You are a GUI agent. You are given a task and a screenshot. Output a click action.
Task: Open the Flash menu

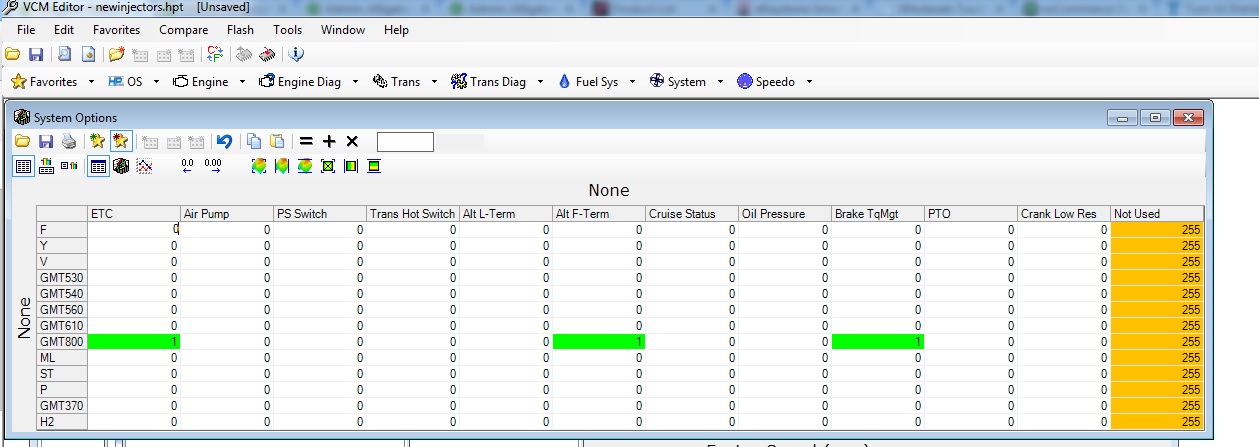[x=240, y=30]
